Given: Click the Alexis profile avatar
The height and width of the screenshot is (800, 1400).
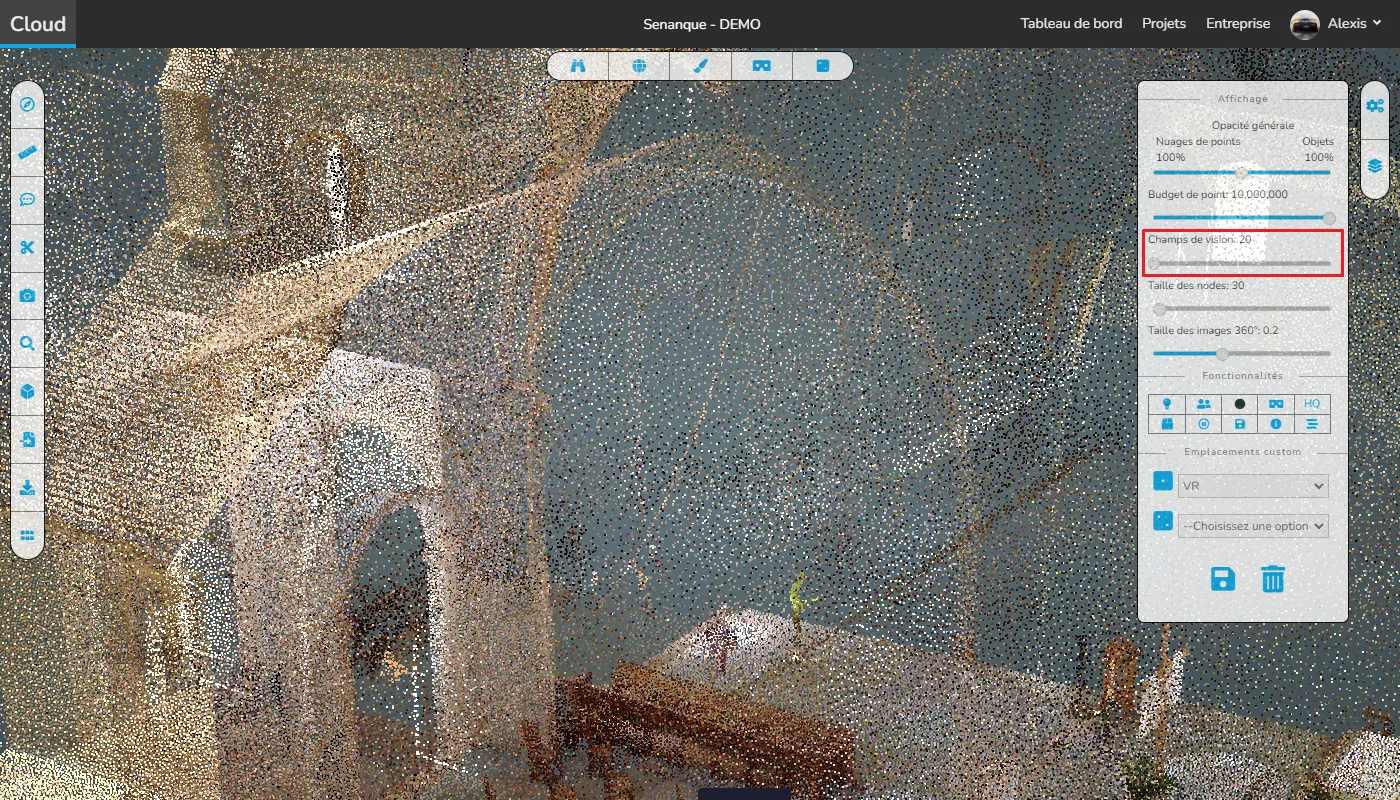Looking at the screenshot, I should [1305, 24].
